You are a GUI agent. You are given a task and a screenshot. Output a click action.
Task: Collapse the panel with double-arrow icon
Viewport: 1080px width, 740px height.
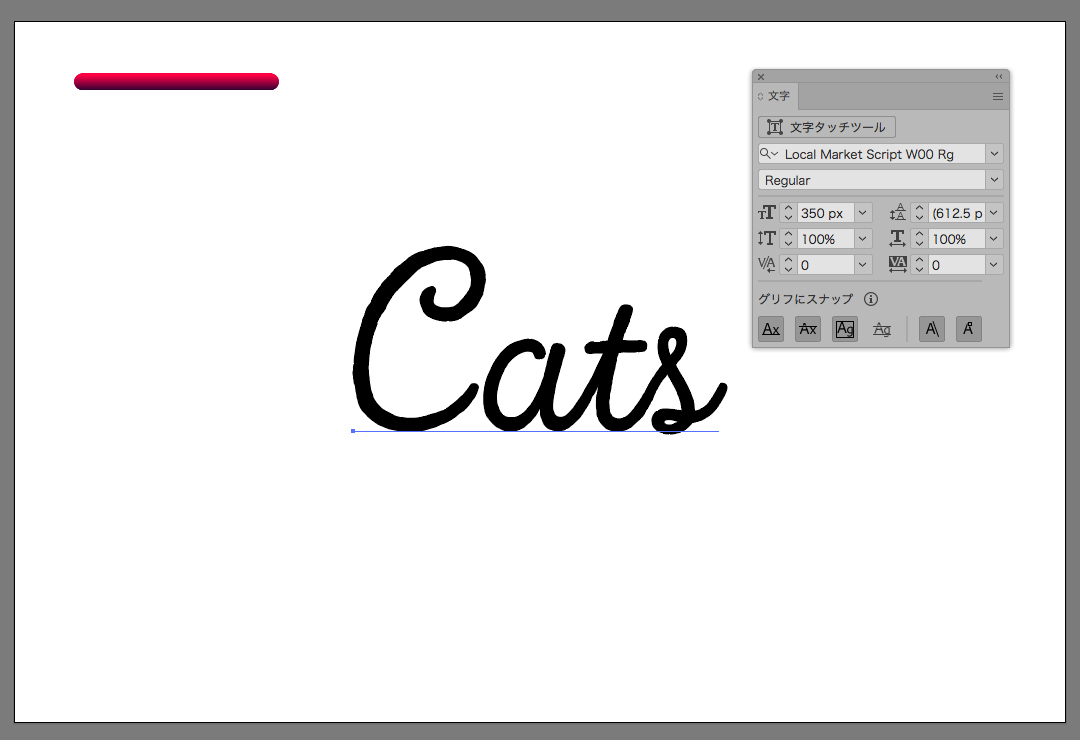(998, 77)
